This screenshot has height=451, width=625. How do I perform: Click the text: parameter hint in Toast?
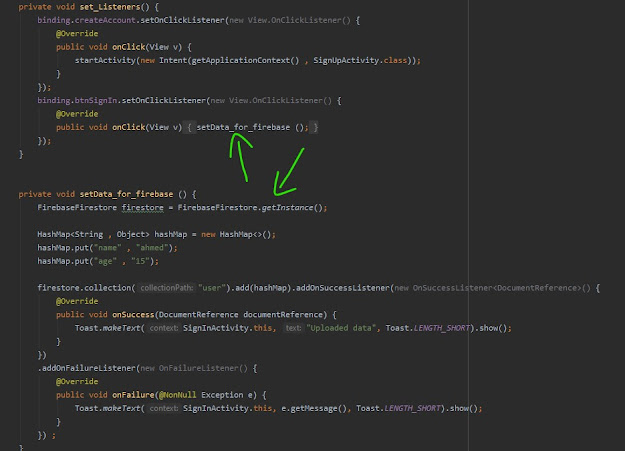[x=293, y=328]
